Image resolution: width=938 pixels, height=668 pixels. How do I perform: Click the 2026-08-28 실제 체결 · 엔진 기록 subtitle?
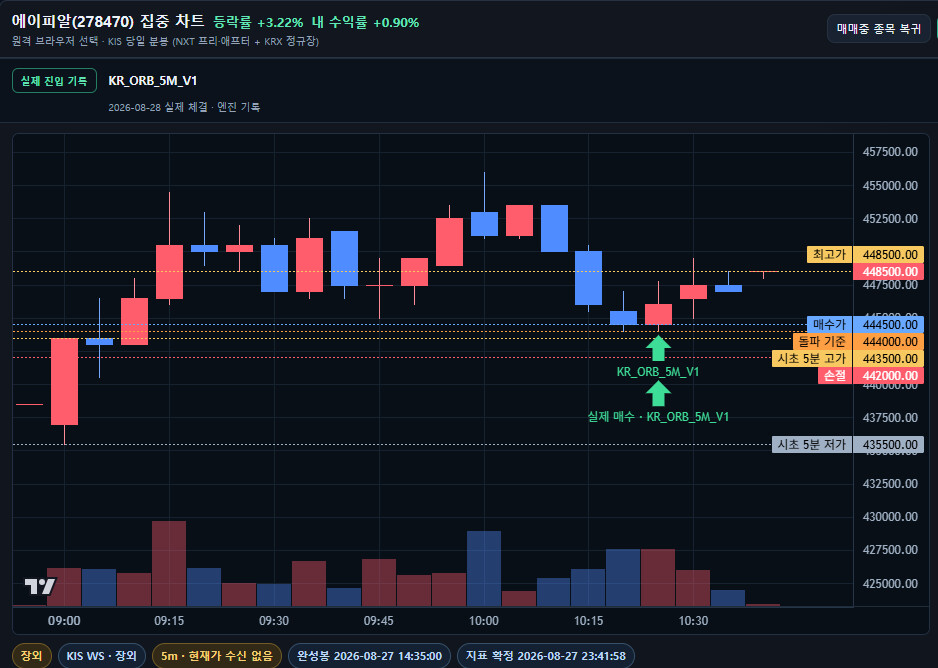184,107
